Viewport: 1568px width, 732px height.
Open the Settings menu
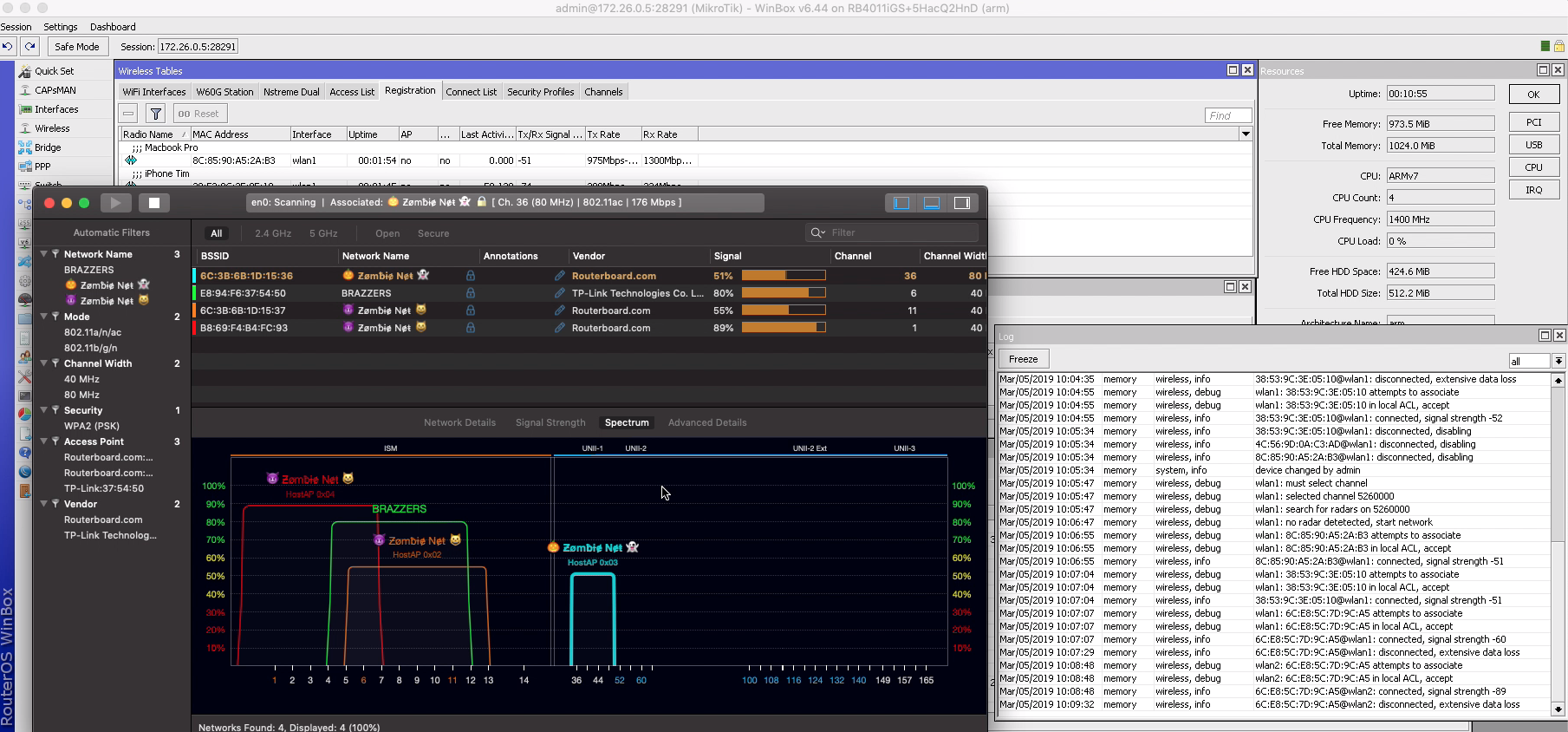[x=61, y=27]
